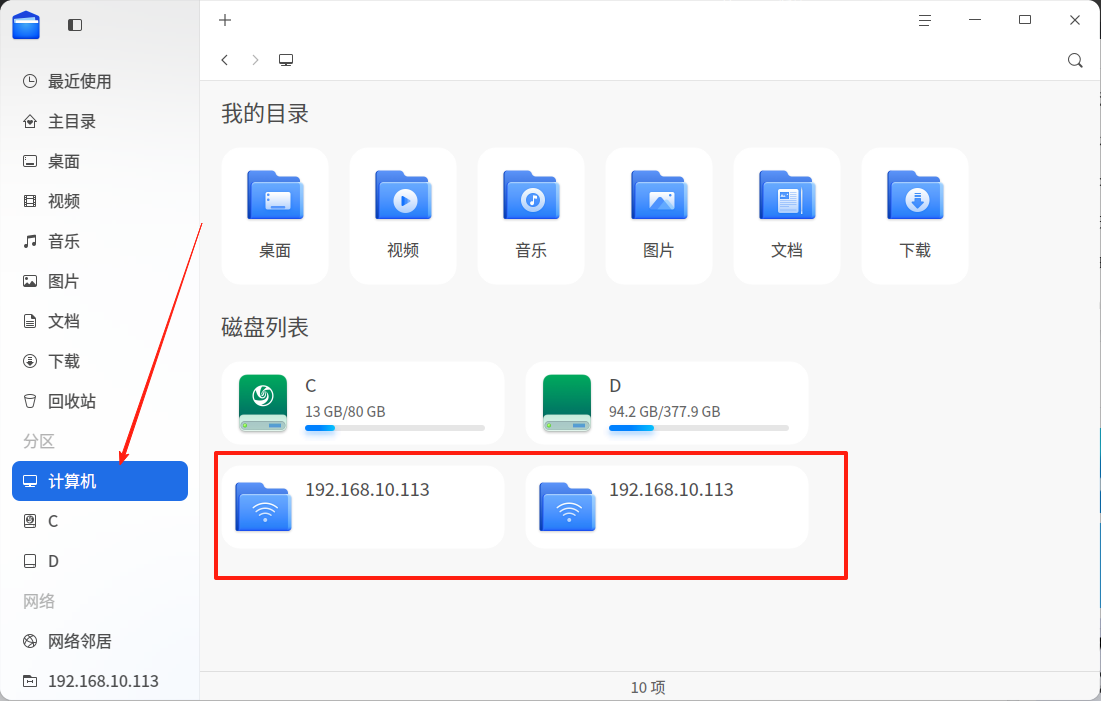The width and height of the screenshot is (1101, 701).
Task: Click the search magnifier icon
Action: point(1074,60)
